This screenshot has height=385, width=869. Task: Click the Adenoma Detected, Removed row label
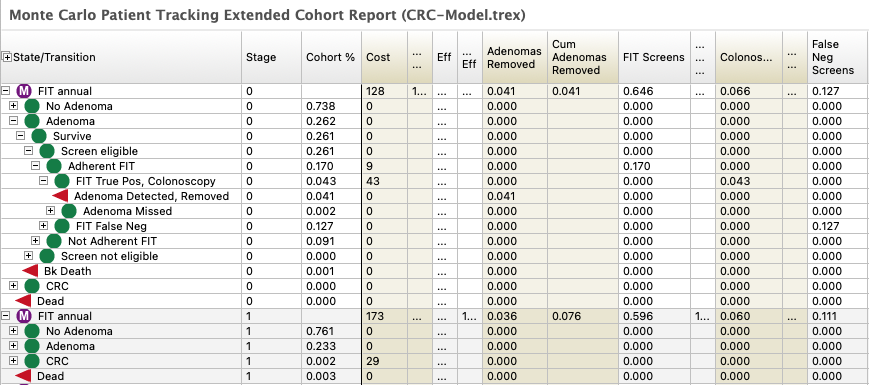(151, 196)
